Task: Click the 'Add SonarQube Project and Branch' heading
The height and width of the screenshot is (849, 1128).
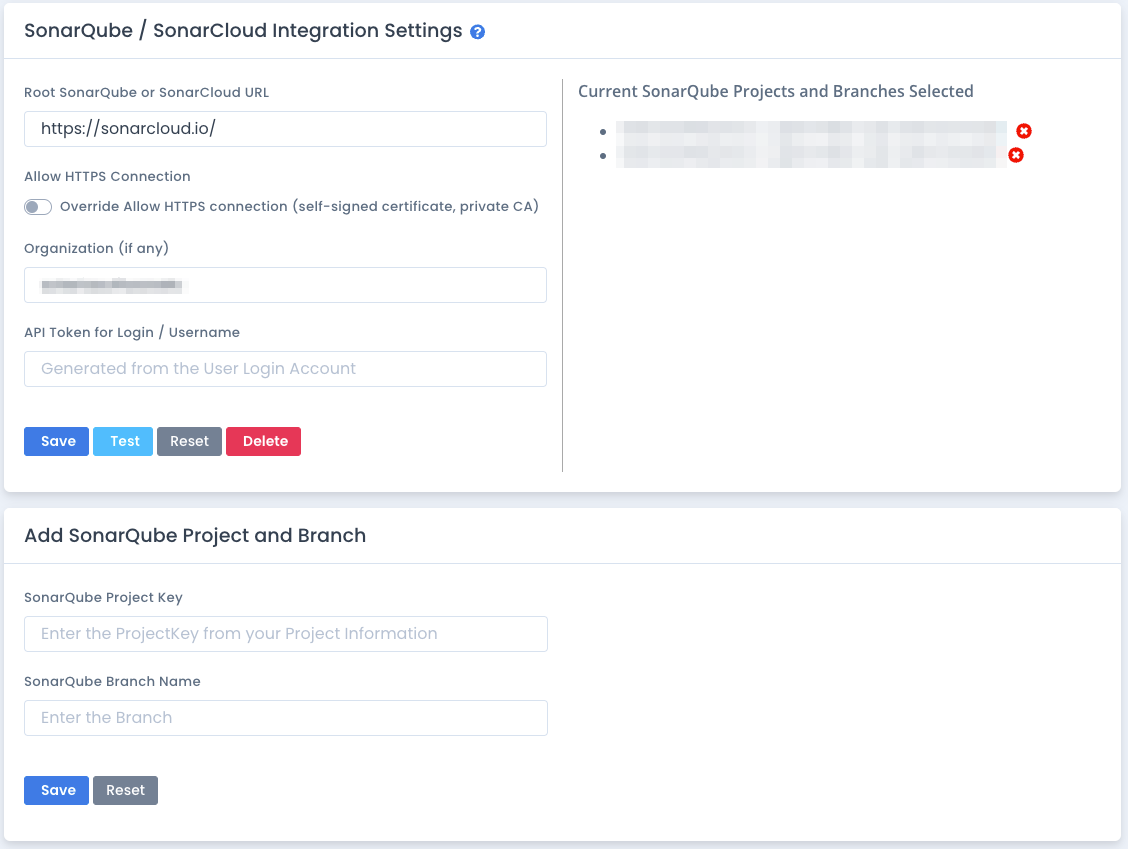Action: pos(195,535)
